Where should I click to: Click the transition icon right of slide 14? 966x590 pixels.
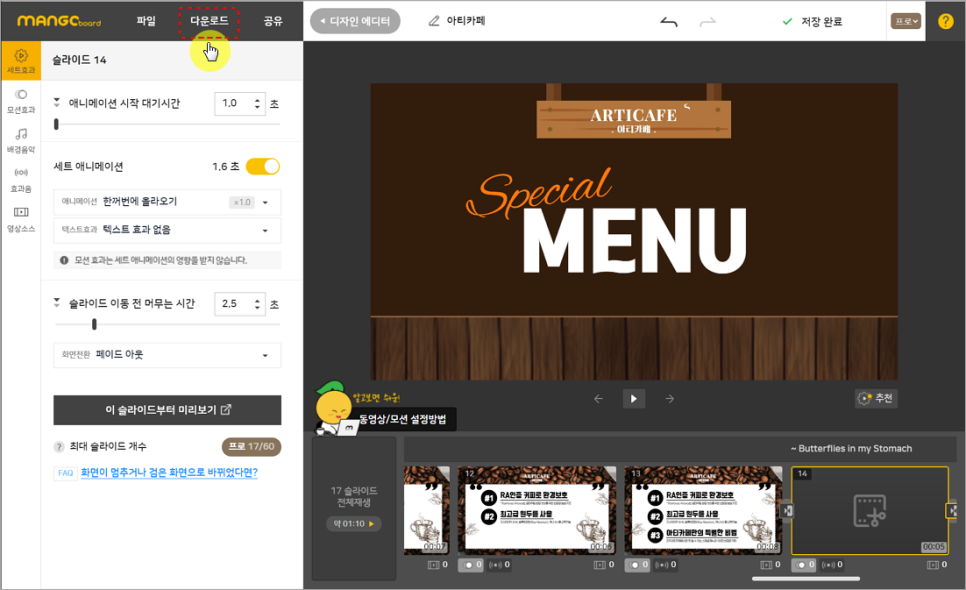point(952,511)
